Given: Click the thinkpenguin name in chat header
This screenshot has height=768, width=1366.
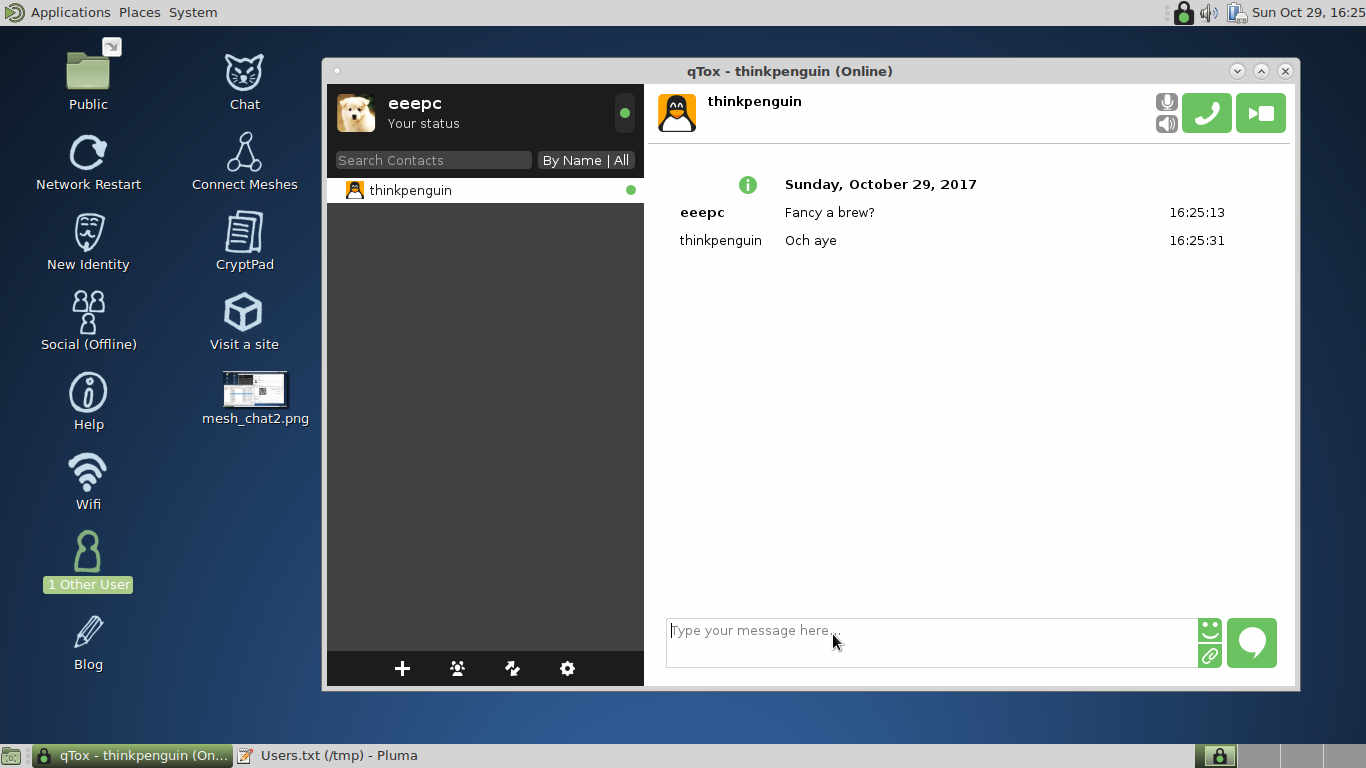Looking at the screenshot, I should coord(754,101).
